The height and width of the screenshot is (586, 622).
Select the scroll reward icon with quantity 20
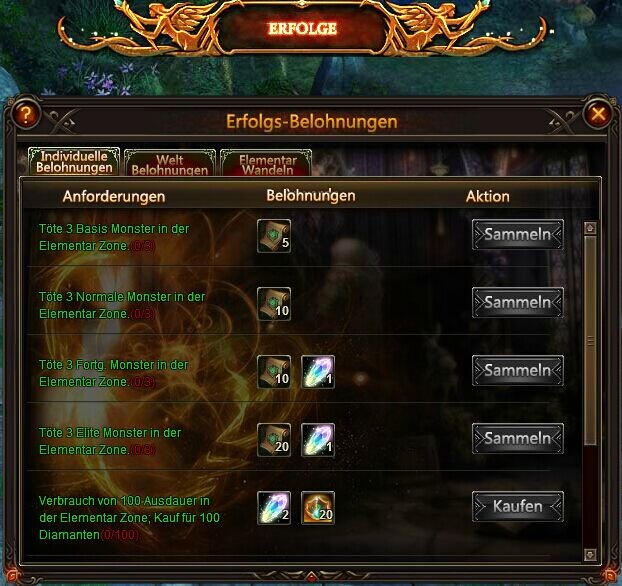274,440
